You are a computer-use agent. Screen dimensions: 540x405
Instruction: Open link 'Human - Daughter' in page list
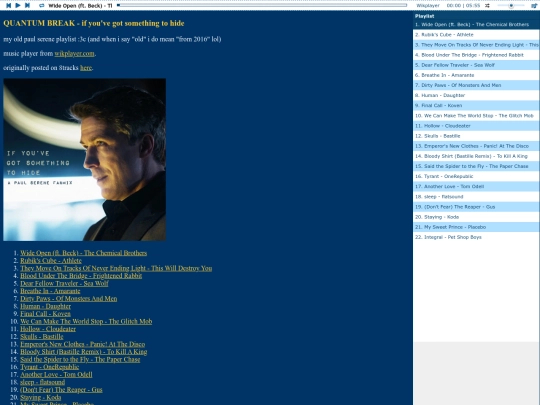45,306
